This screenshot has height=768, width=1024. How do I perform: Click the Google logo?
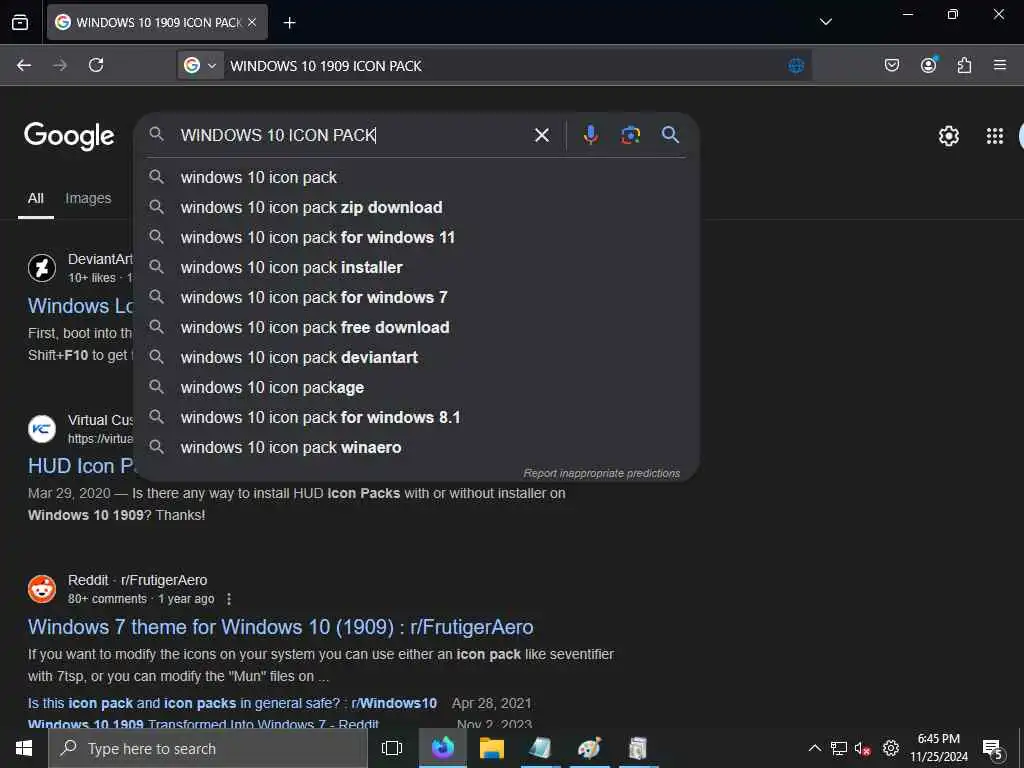(x=69, y=136)
